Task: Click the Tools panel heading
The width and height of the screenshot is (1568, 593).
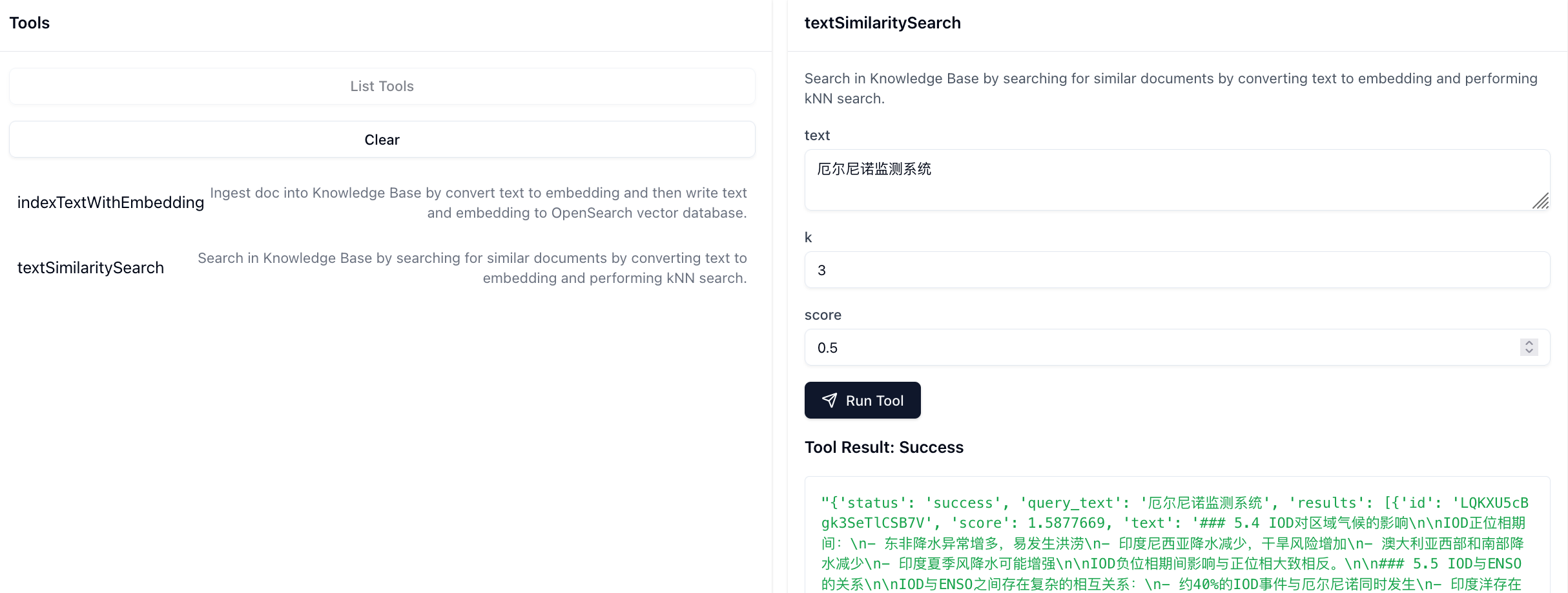Action: 30,23
